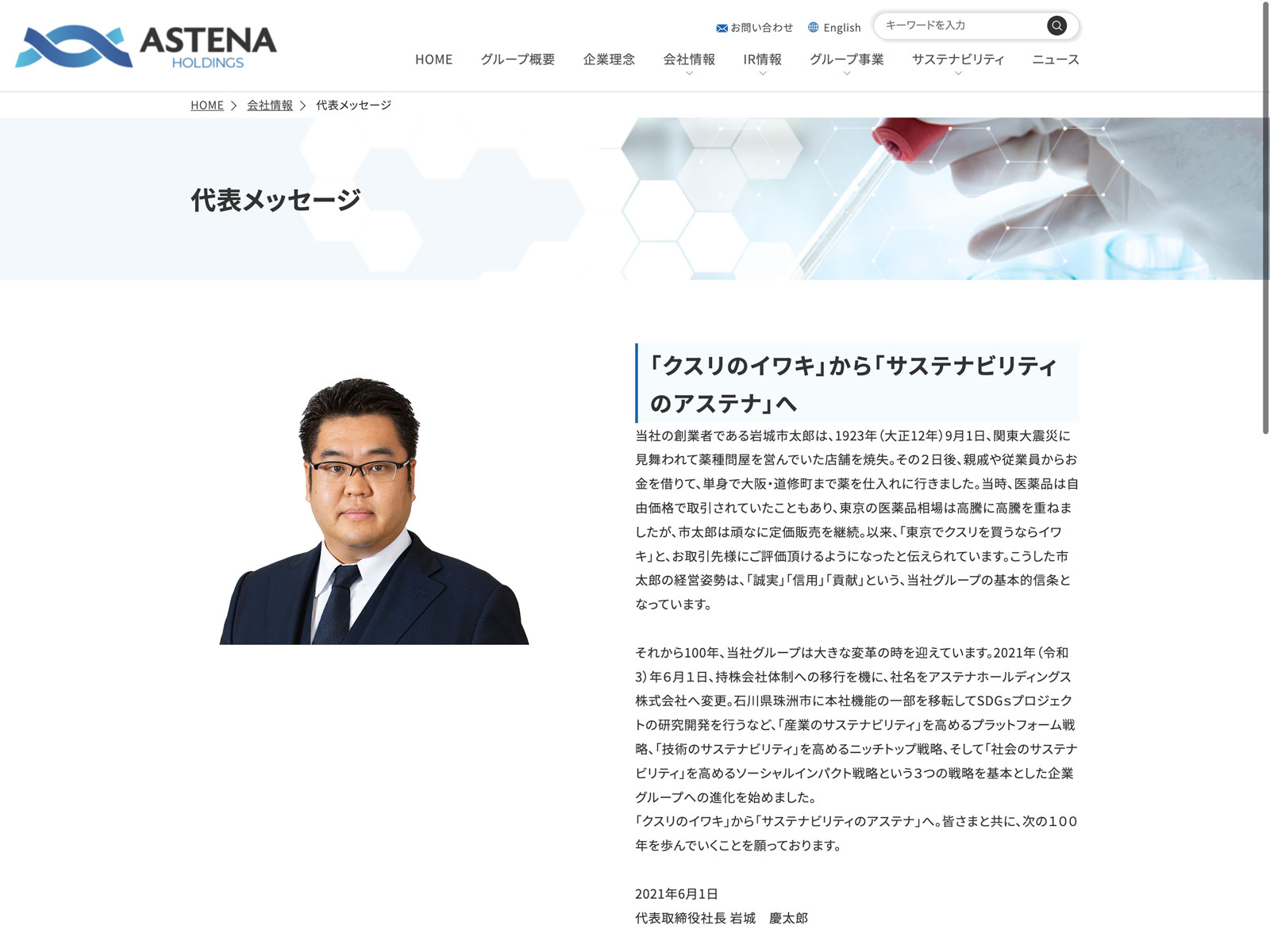The width and height of the screenshot is (1270, 952).
Task: Click the search magnifier icon
Action: click(x=1056, y=26)
